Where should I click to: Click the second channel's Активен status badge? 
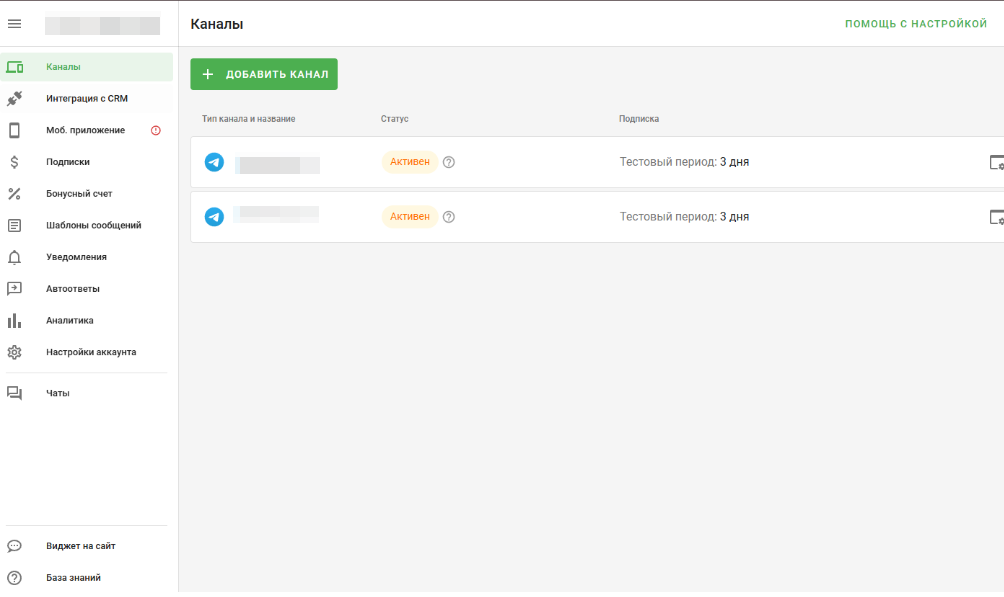tap(410, 217)
